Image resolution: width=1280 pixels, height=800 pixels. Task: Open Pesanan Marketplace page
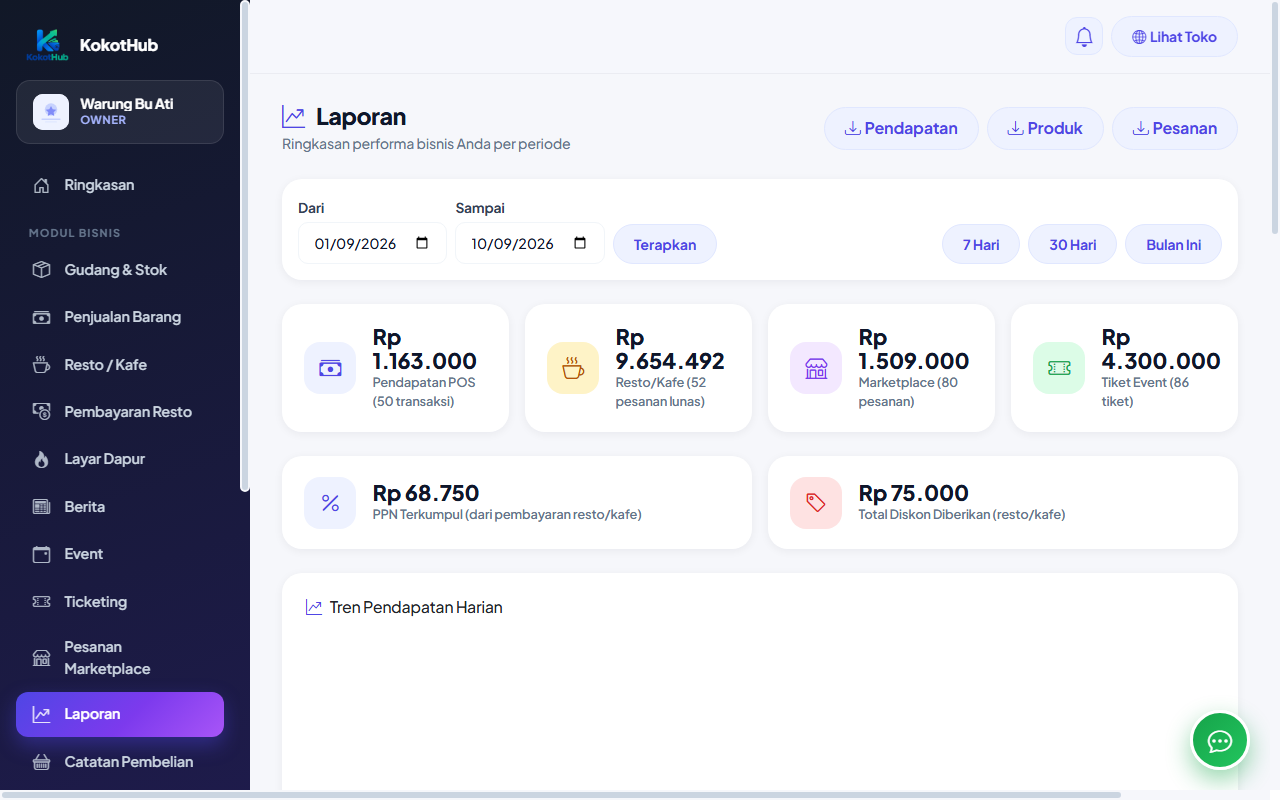point(120,658)
